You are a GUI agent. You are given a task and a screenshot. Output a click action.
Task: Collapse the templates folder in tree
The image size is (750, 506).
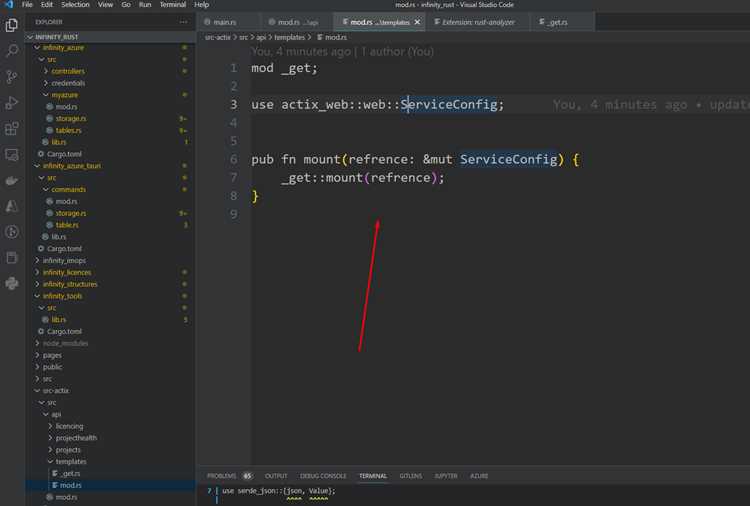coord(50,462)
